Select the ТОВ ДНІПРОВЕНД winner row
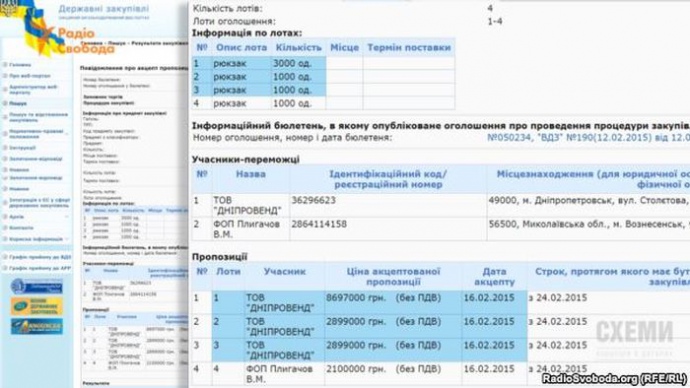The width and height of the screenshot is (690, 388). pos(440,205)
